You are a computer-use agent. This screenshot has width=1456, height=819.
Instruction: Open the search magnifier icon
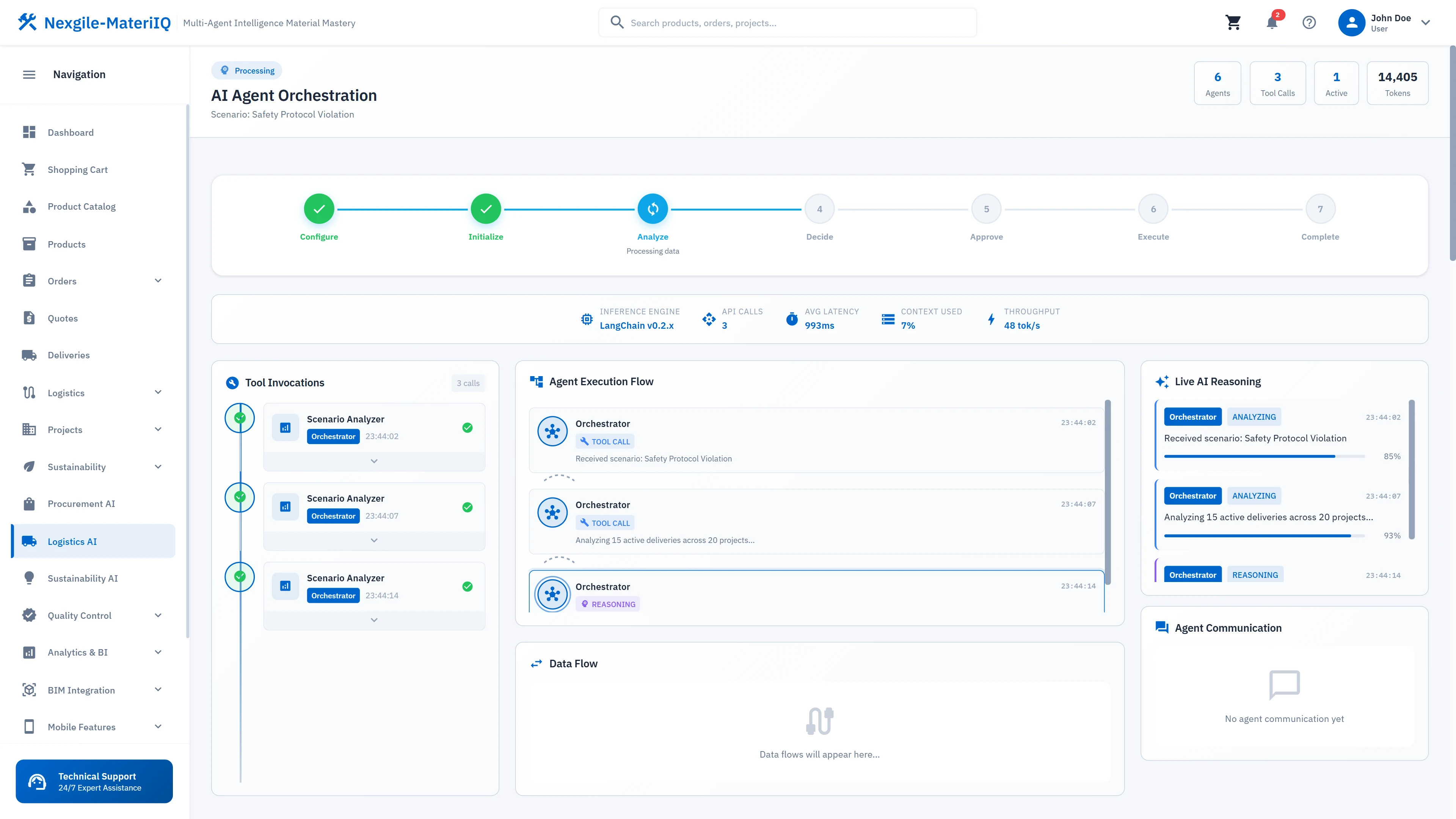click(x=617, y=22)
